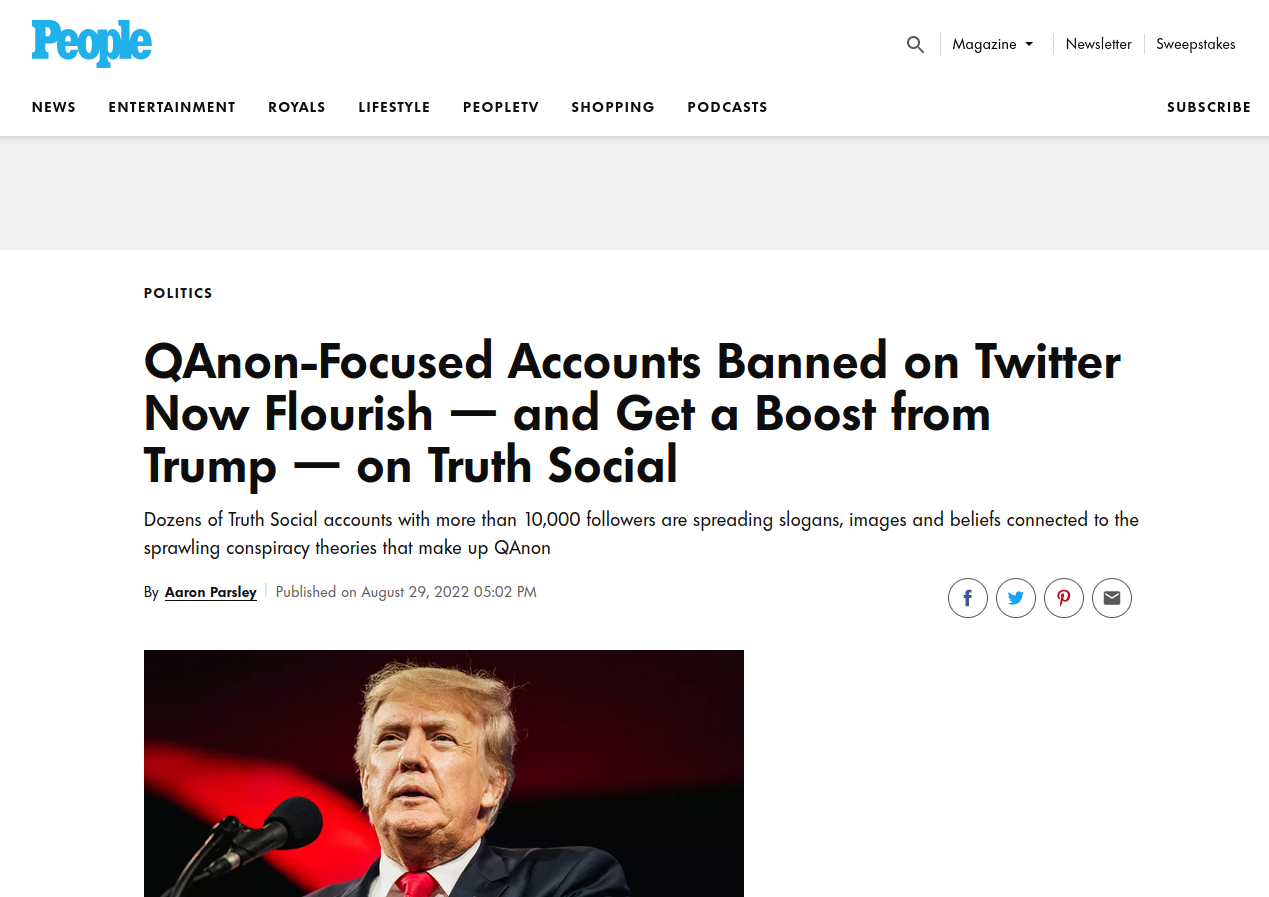Open author Aaron Parsley's profile
This screenshot has width=1269, height=897.
pyautogui.click(x=210, y=592)
